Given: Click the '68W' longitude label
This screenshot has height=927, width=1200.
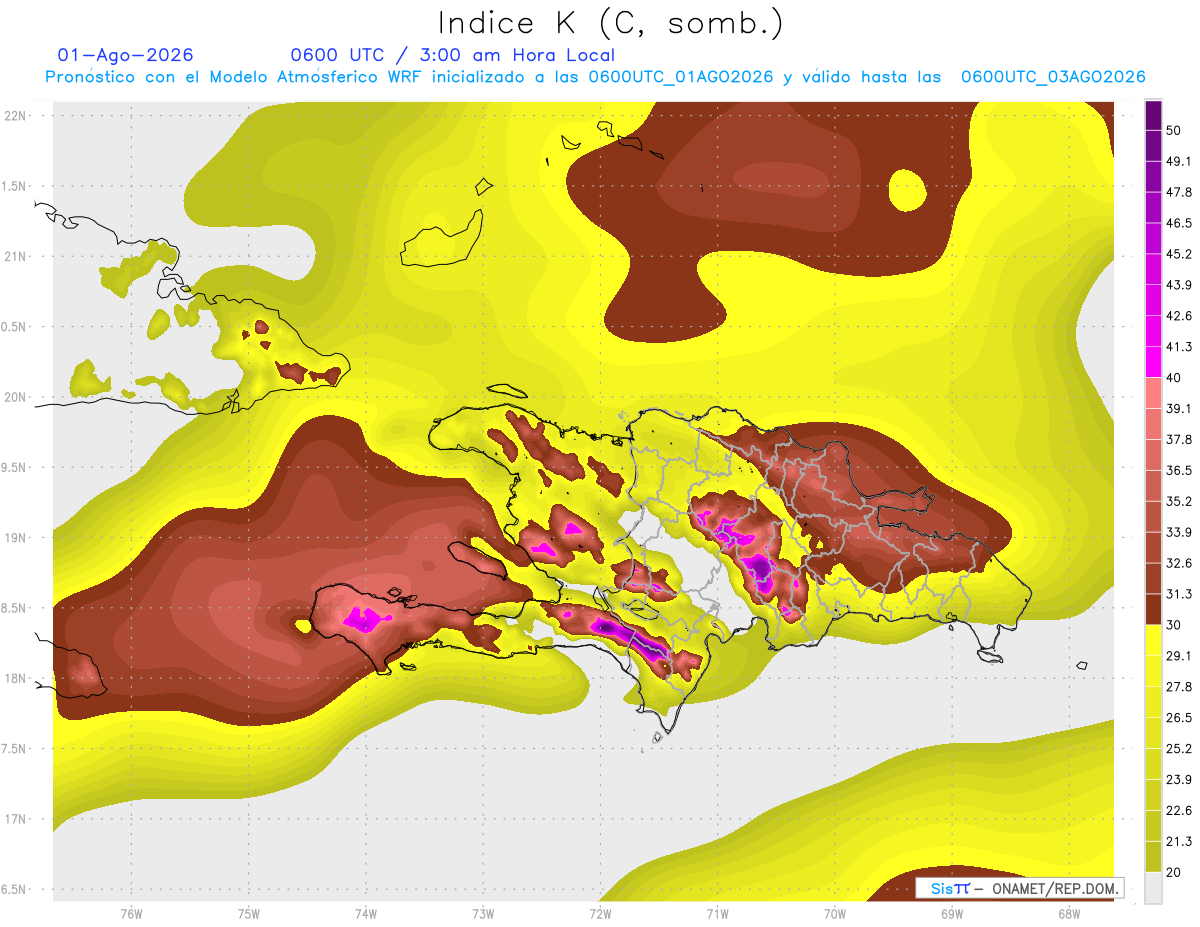Looking at the screenshot, I should click(1069, 914).
